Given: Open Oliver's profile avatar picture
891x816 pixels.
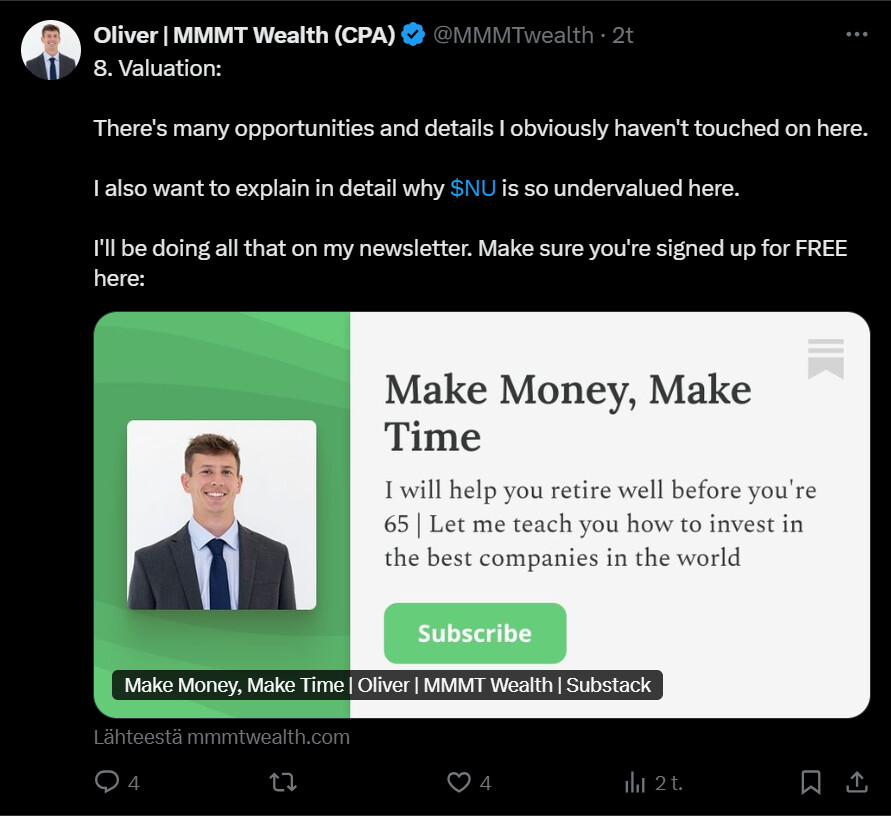Looking at the screenshot, I should point(51,50).
